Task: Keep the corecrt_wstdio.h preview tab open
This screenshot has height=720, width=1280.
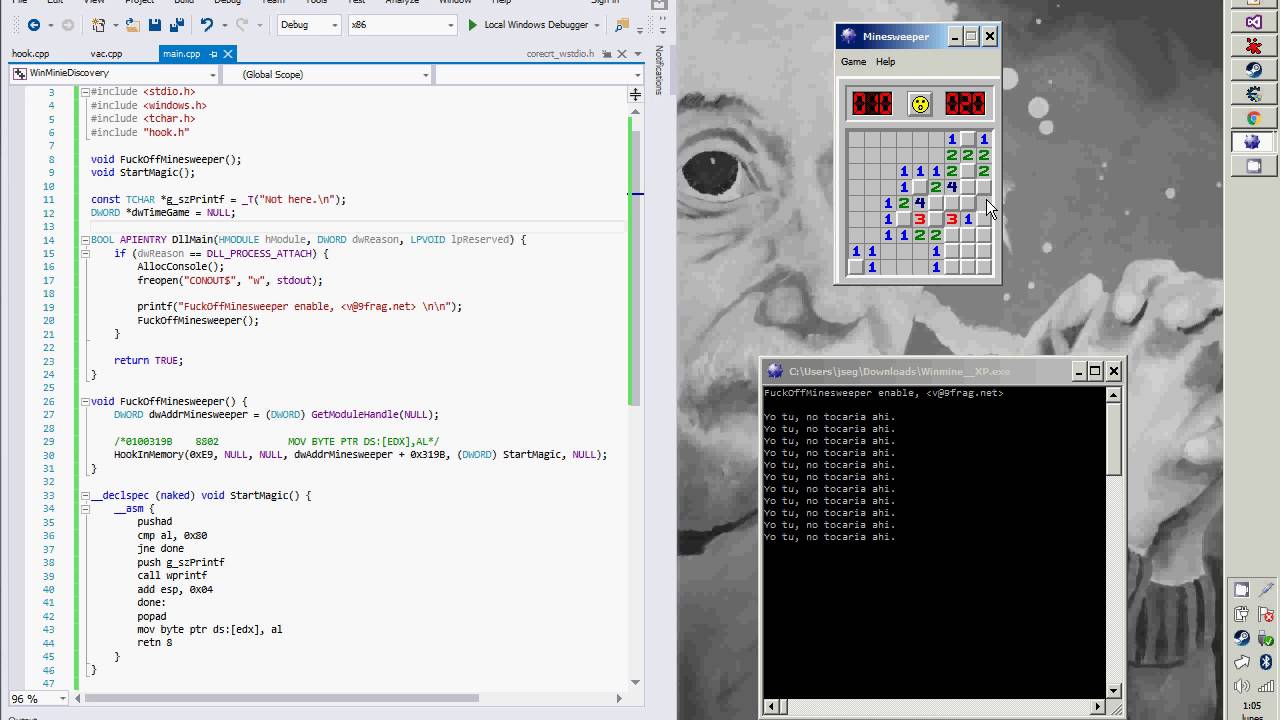Action: 609,54
